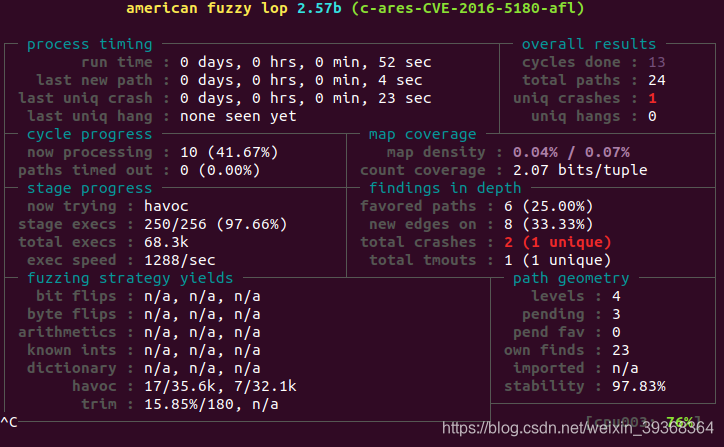Click the total tmouts value '1 (1 unique)'
This screenshot has height=447, width=724.
558,260
